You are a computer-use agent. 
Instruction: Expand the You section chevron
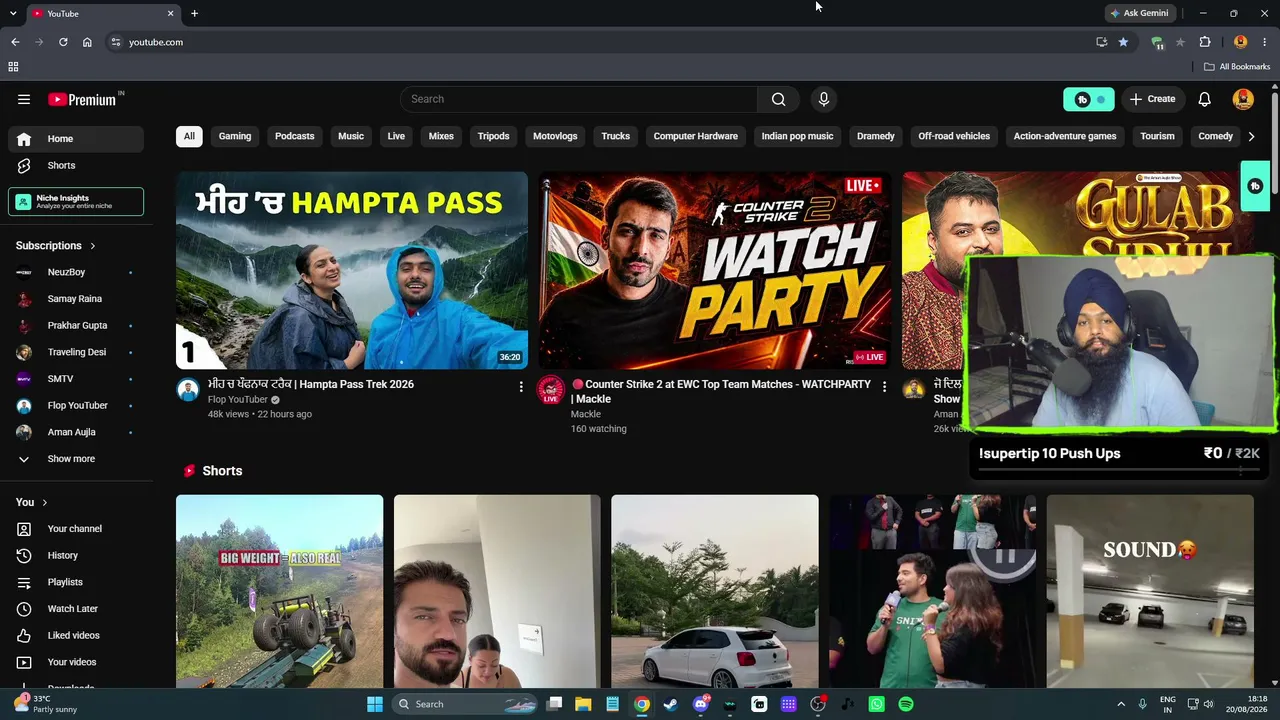(x=45, y=502)
